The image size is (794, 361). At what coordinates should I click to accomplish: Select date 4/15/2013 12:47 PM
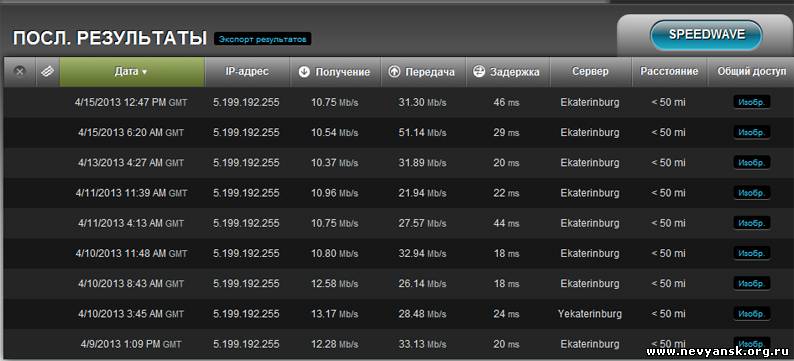tap(131, 102)
